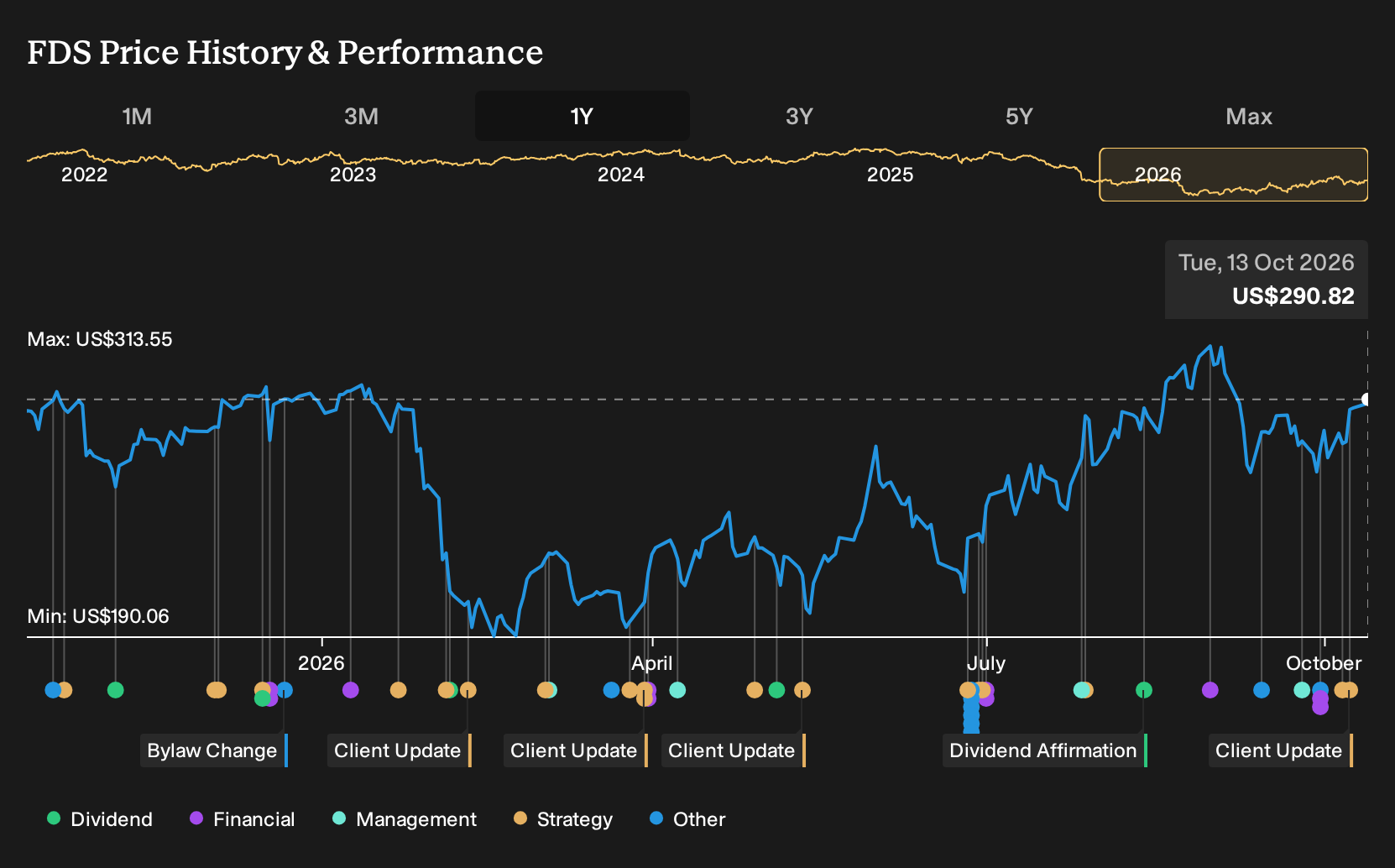The height and width of the screenshot is (868, 1395).
Task: Click the white current-price dot at the line's end
Action: click(1366, 400)
